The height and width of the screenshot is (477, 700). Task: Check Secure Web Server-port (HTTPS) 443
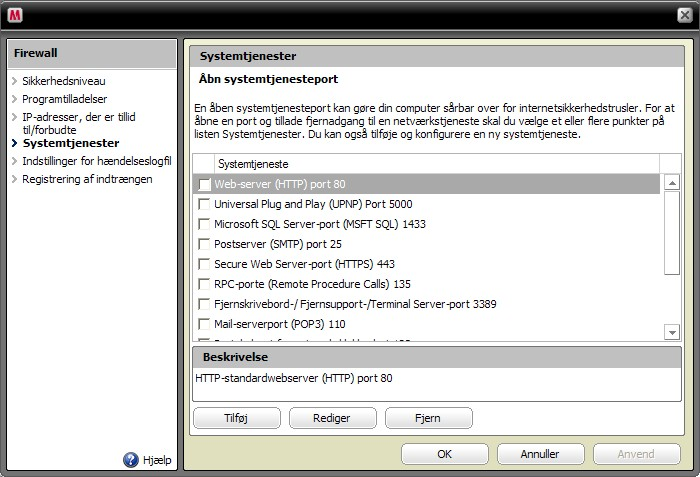204,264
